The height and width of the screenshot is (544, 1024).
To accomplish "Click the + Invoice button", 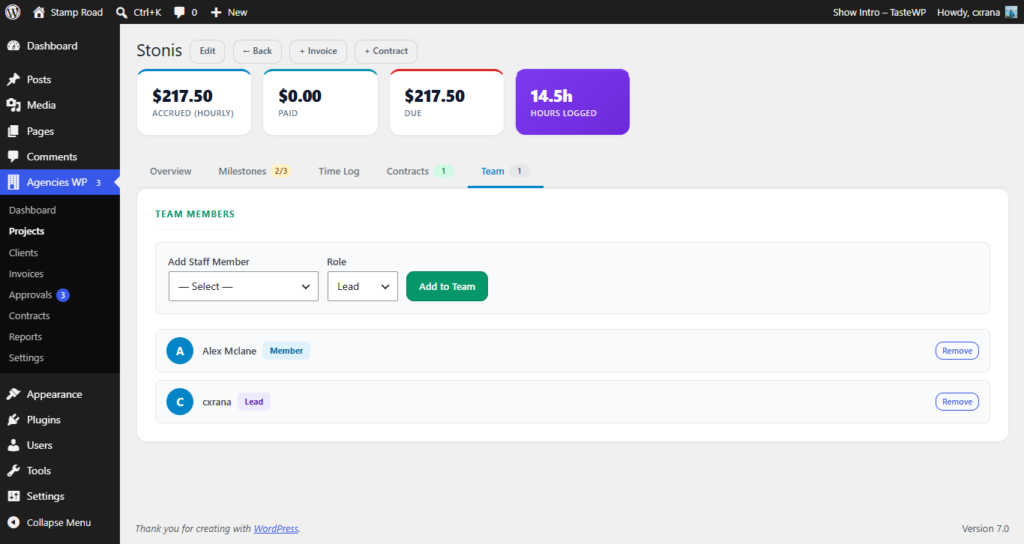I will (318, 51).
